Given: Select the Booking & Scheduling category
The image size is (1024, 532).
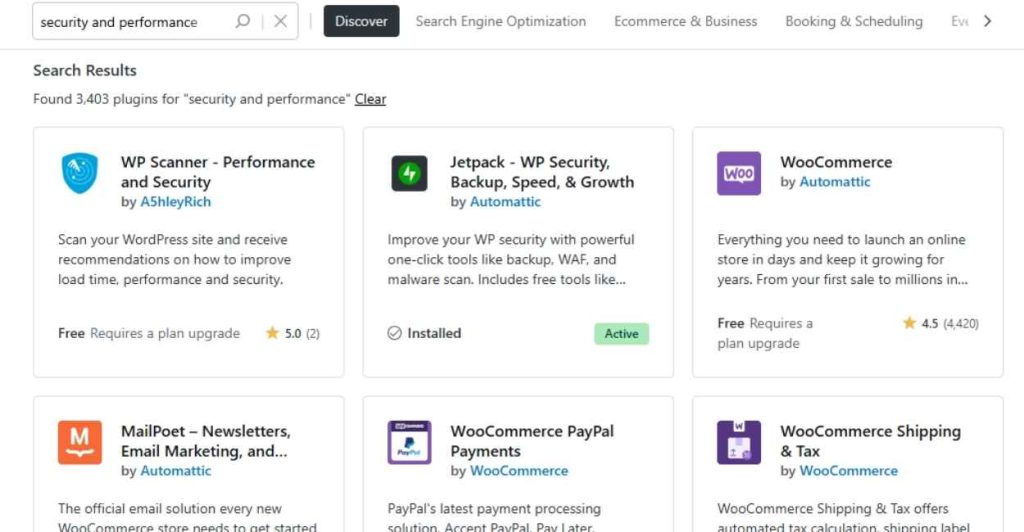Looking at the screenshot, I should (854, 21).
